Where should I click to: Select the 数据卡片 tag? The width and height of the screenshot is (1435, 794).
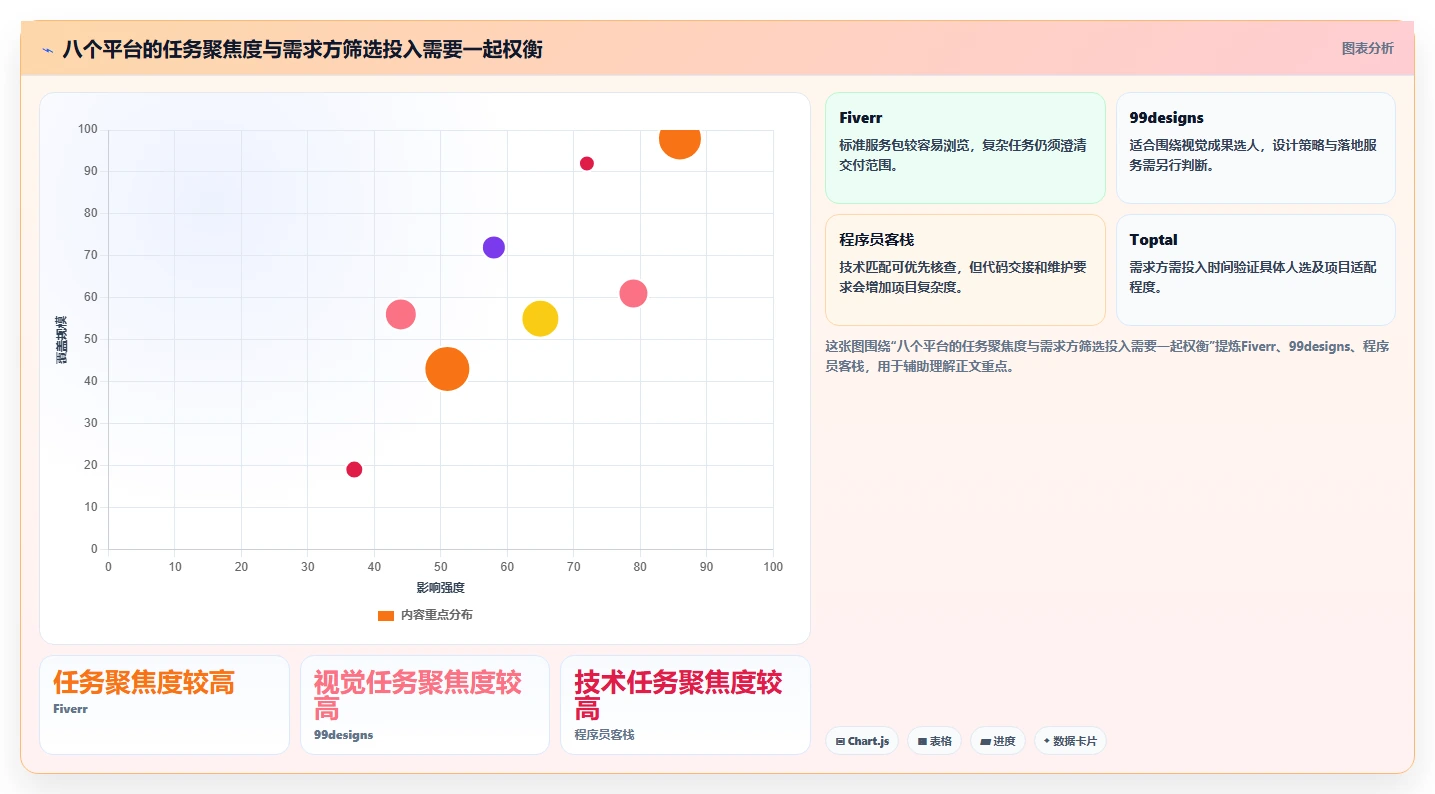[x=1070, y=741]
